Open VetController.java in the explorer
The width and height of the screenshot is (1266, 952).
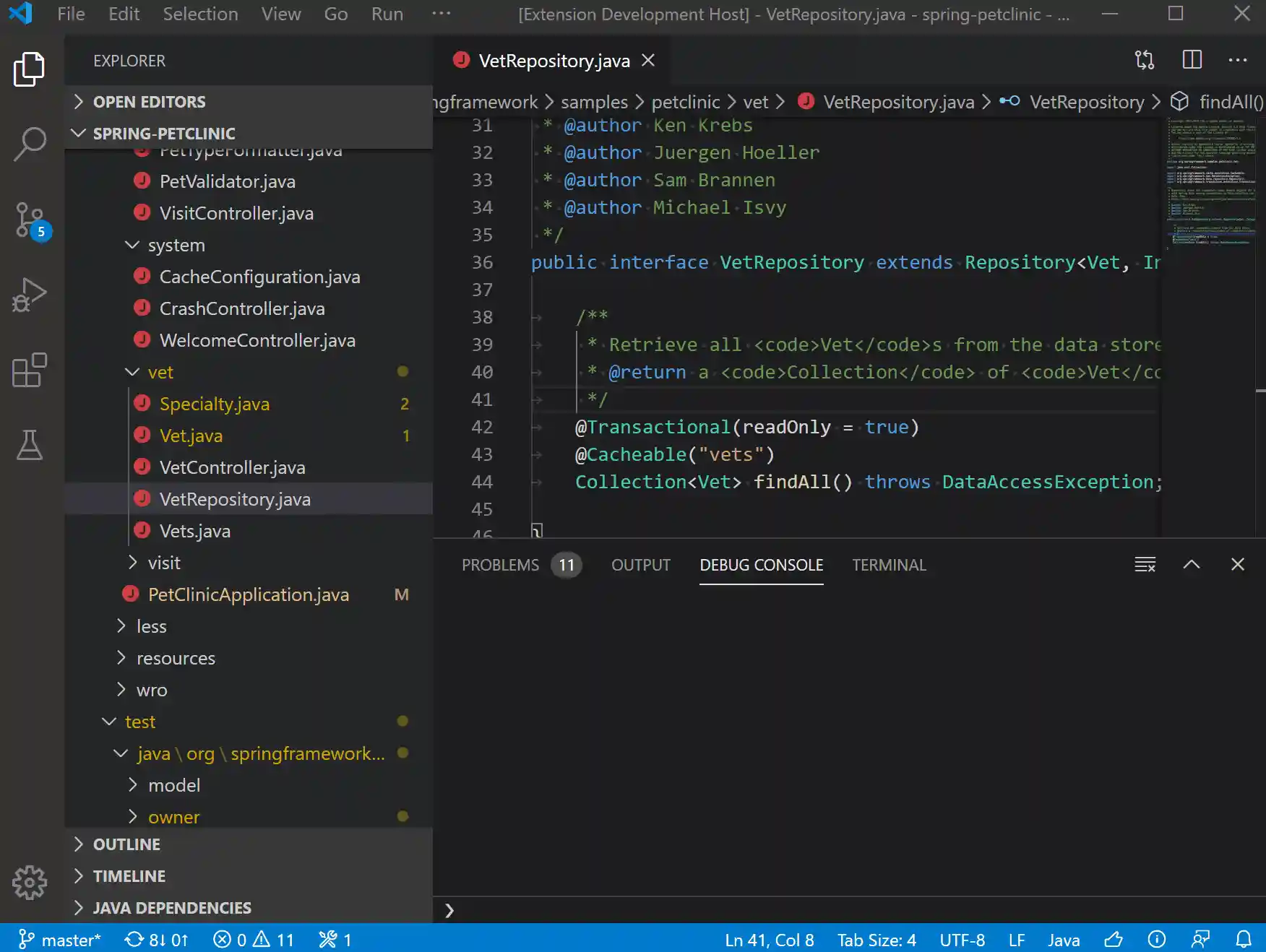pyautogui.click(x=232, y=467)
